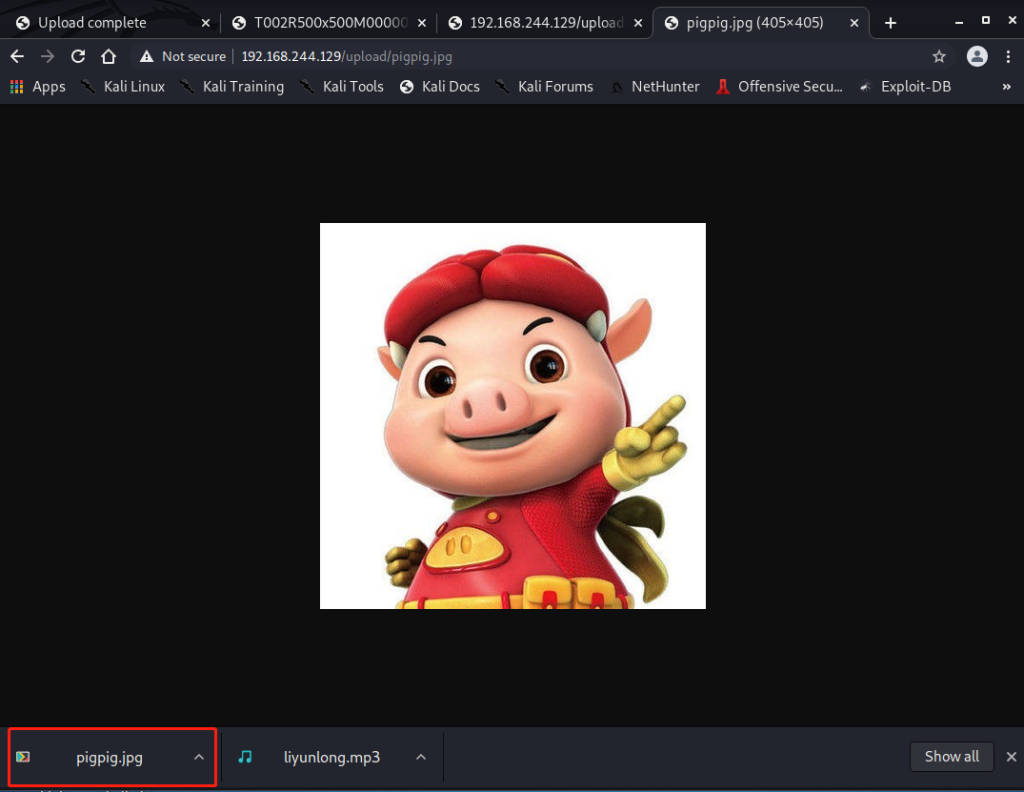Close the pigpig.jpg tab
1024x792 pixels.
(854, 23)
